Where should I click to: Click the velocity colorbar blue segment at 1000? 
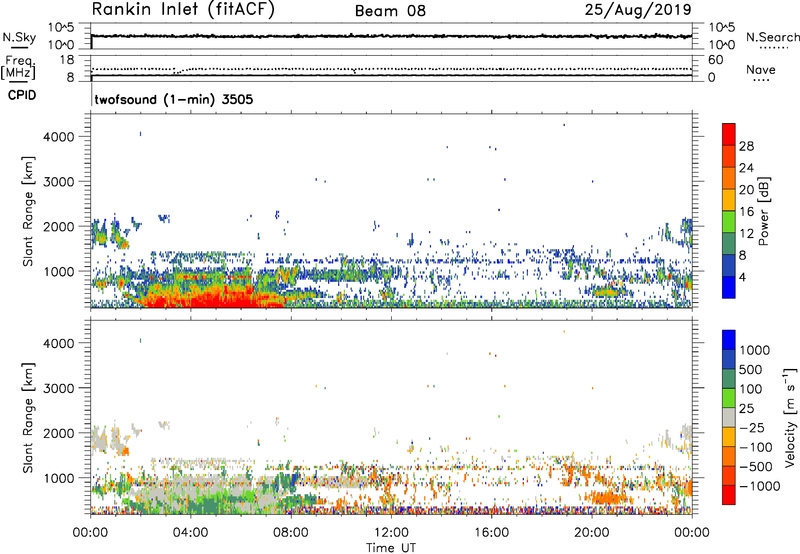pyautogui.click(x=729, y=340)
